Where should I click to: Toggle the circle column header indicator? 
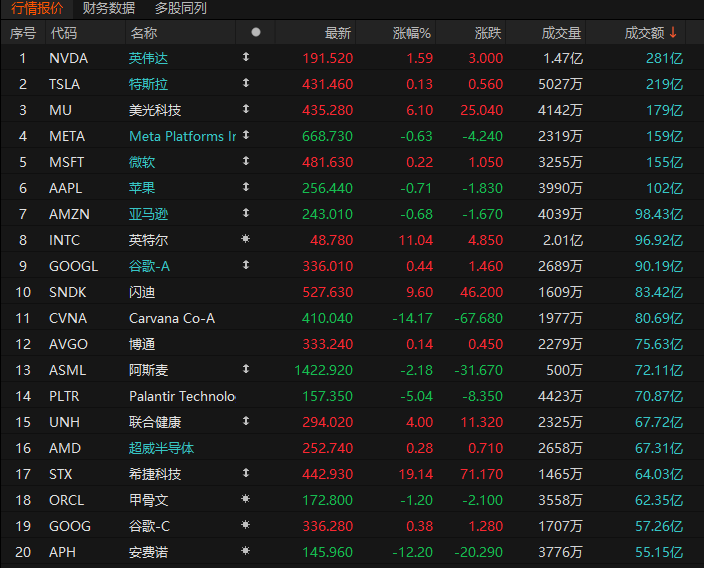pyautogui.click(x=256, y=32)
